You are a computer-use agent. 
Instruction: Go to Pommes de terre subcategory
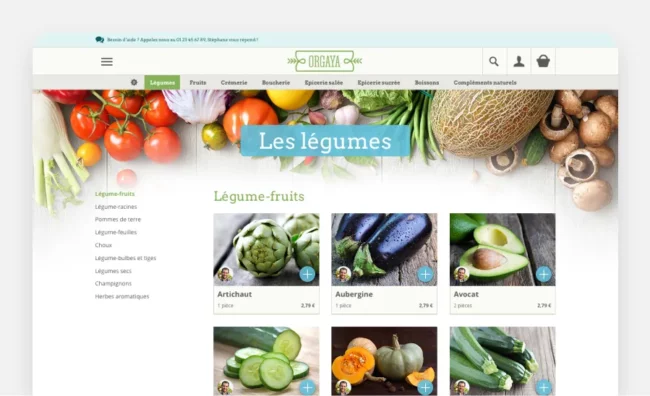pos(118,219)
